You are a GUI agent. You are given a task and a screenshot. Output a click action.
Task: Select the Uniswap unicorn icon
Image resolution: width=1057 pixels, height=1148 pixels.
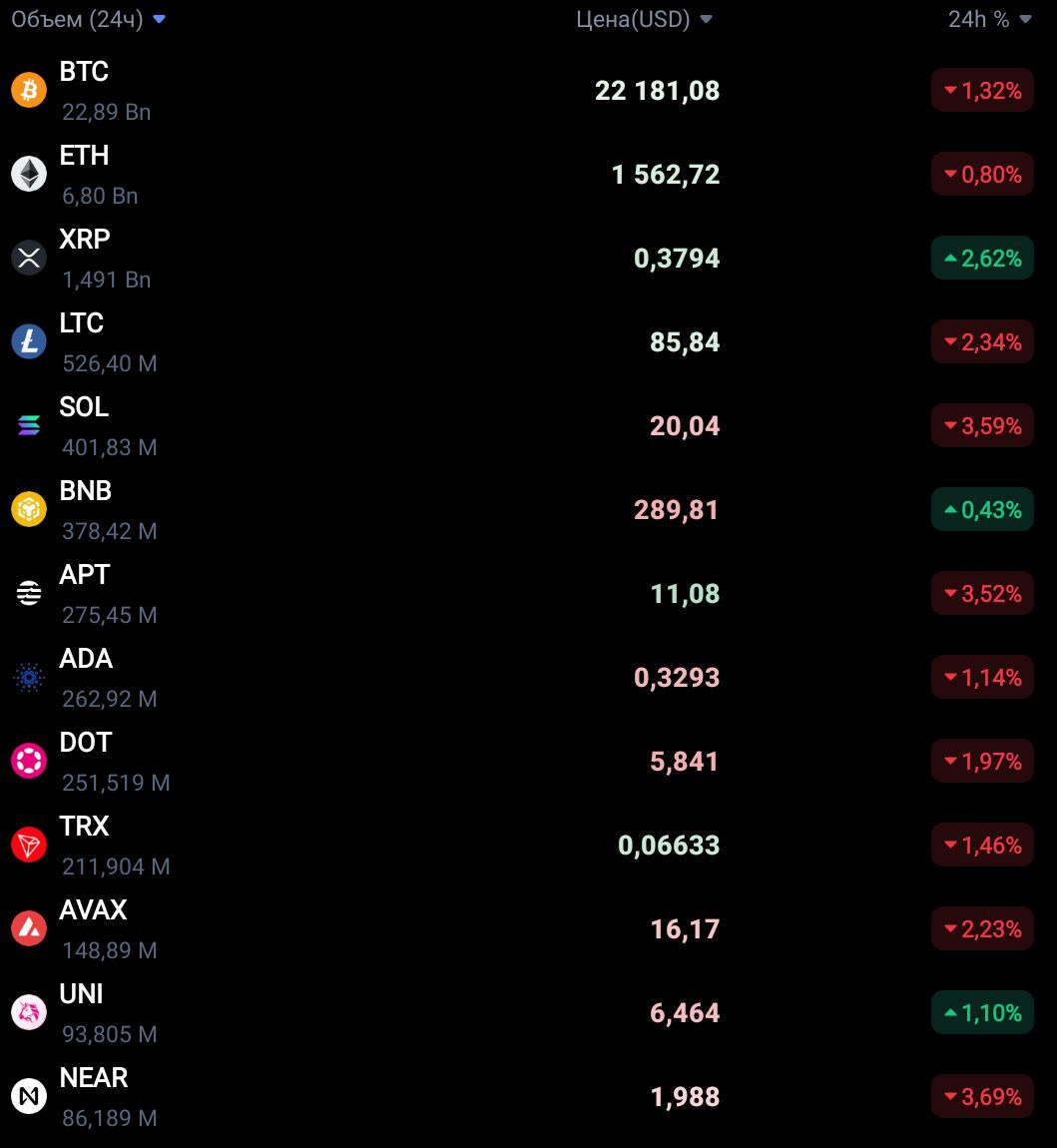[29, 1012]
